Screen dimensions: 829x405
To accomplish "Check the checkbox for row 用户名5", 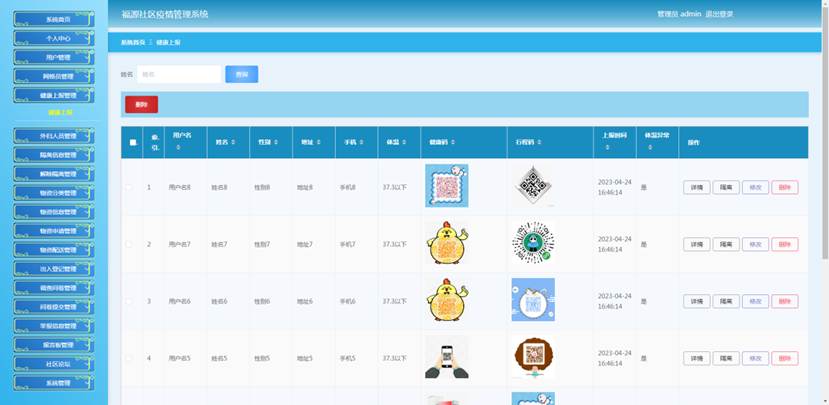I will click(128, 358).
